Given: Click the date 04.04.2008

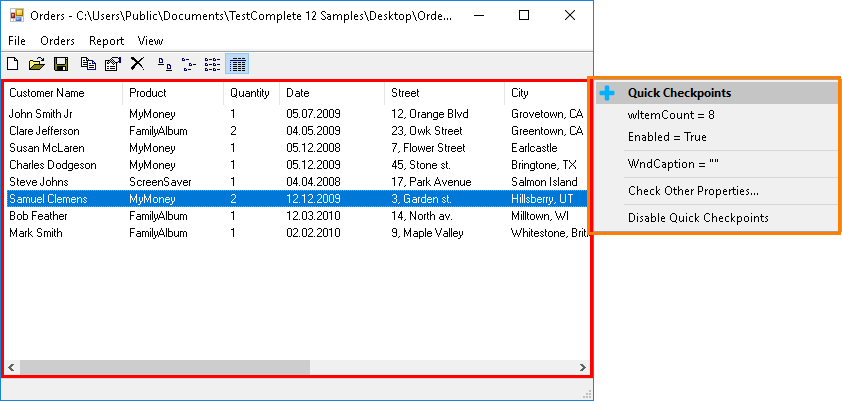Looking at the screenshot, I should 313,182.
